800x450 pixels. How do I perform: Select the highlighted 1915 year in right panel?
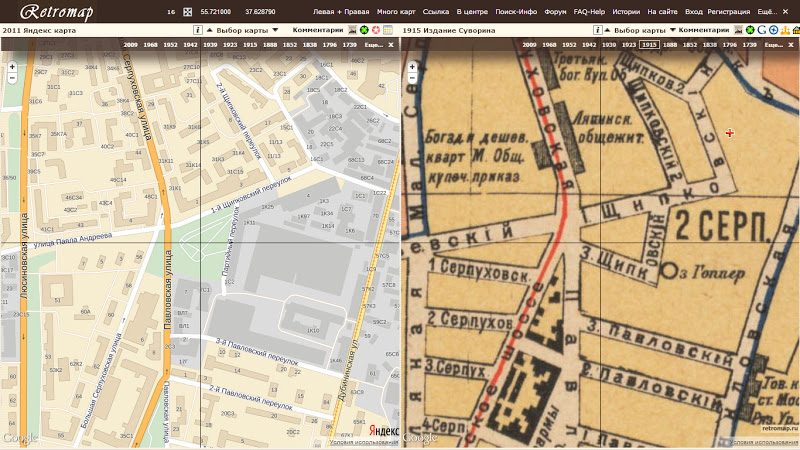649,45
